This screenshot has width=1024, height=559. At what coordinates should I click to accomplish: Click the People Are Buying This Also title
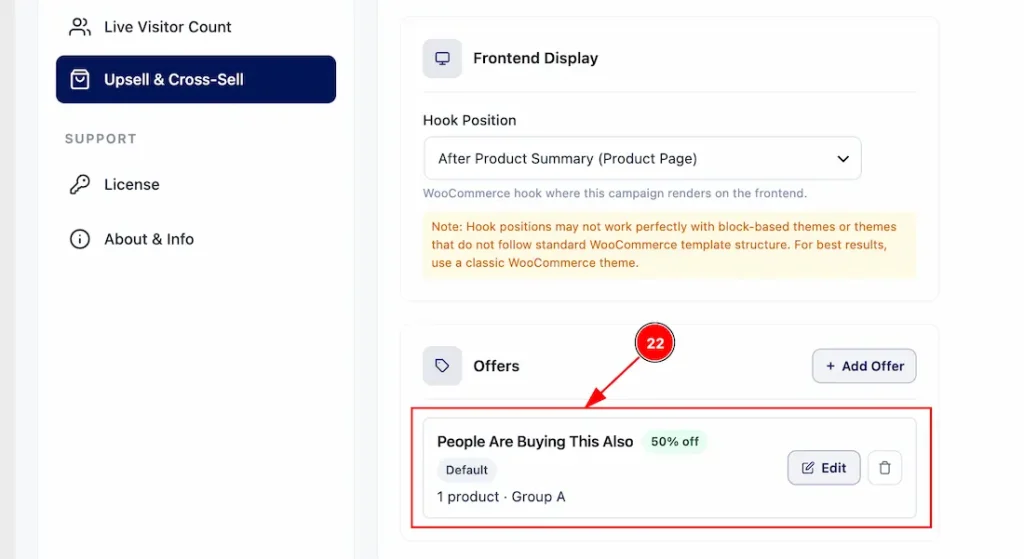pyautogui.click(x=535, y=441)
